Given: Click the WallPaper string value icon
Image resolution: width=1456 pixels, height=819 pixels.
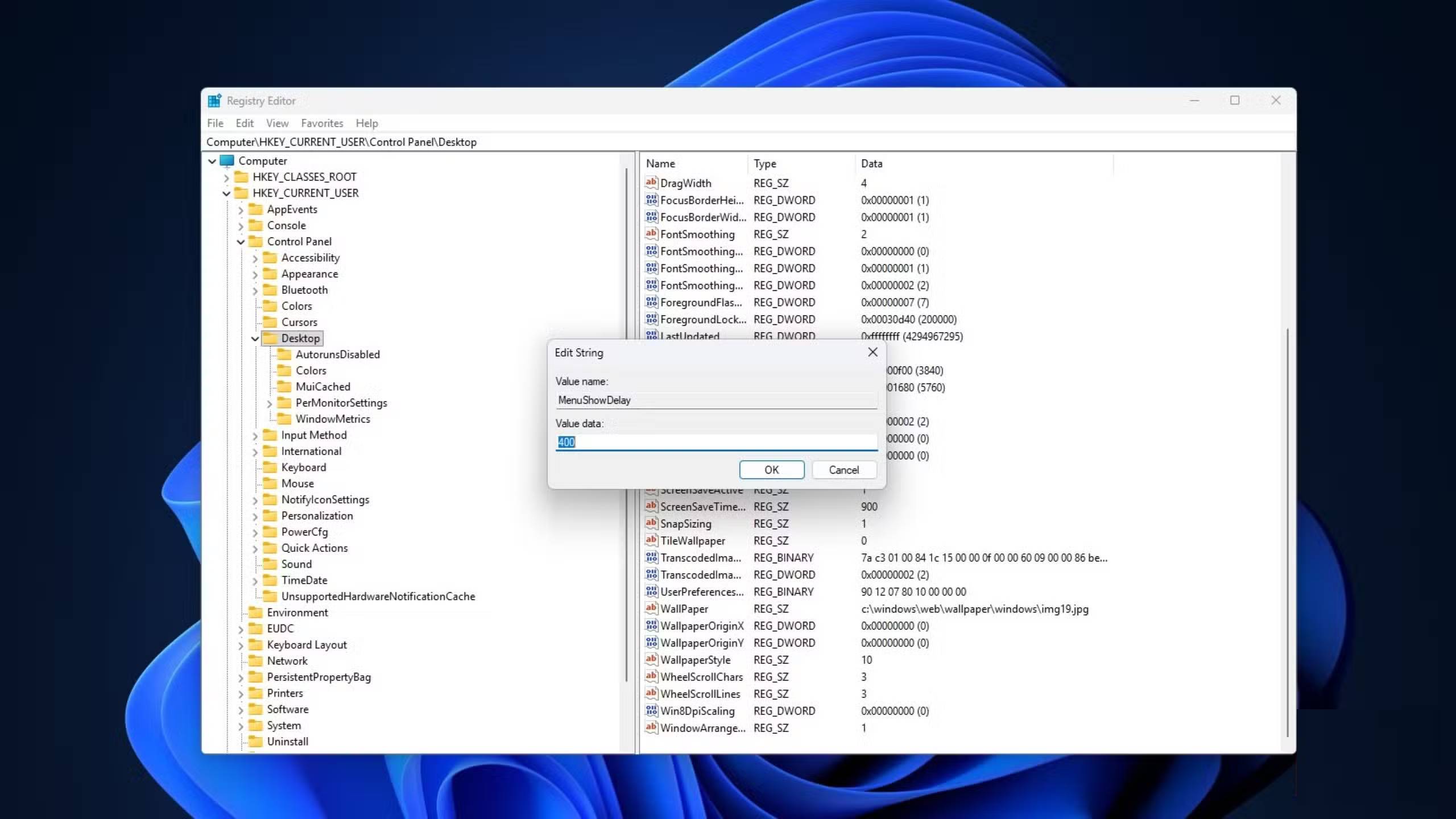Looking at the screenshot, I should 651,609.
